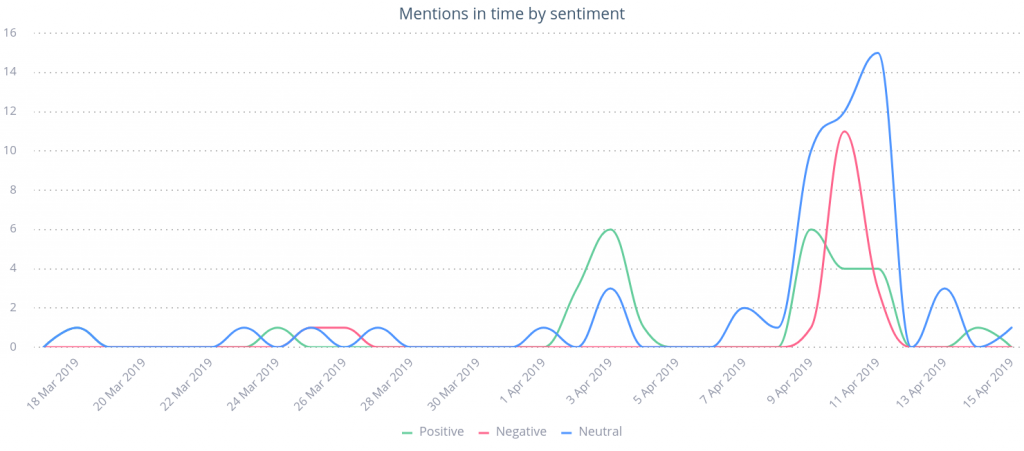Viewport: 1024px width, 451px height.
Task: Select the chart title 'Mentions in time by sentiment'
Action: 511,13
